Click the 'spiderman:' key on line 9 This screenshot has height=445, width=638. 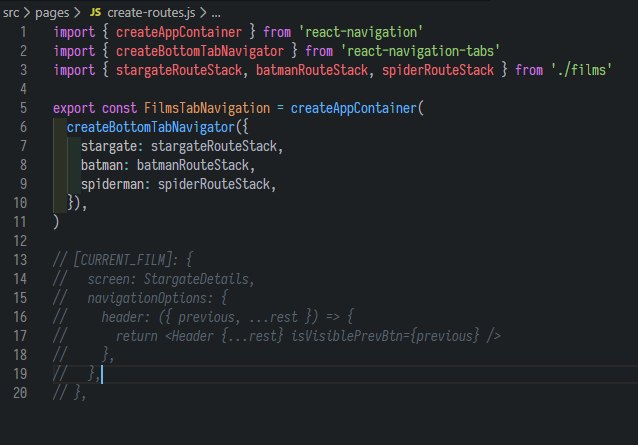(116, 184)
